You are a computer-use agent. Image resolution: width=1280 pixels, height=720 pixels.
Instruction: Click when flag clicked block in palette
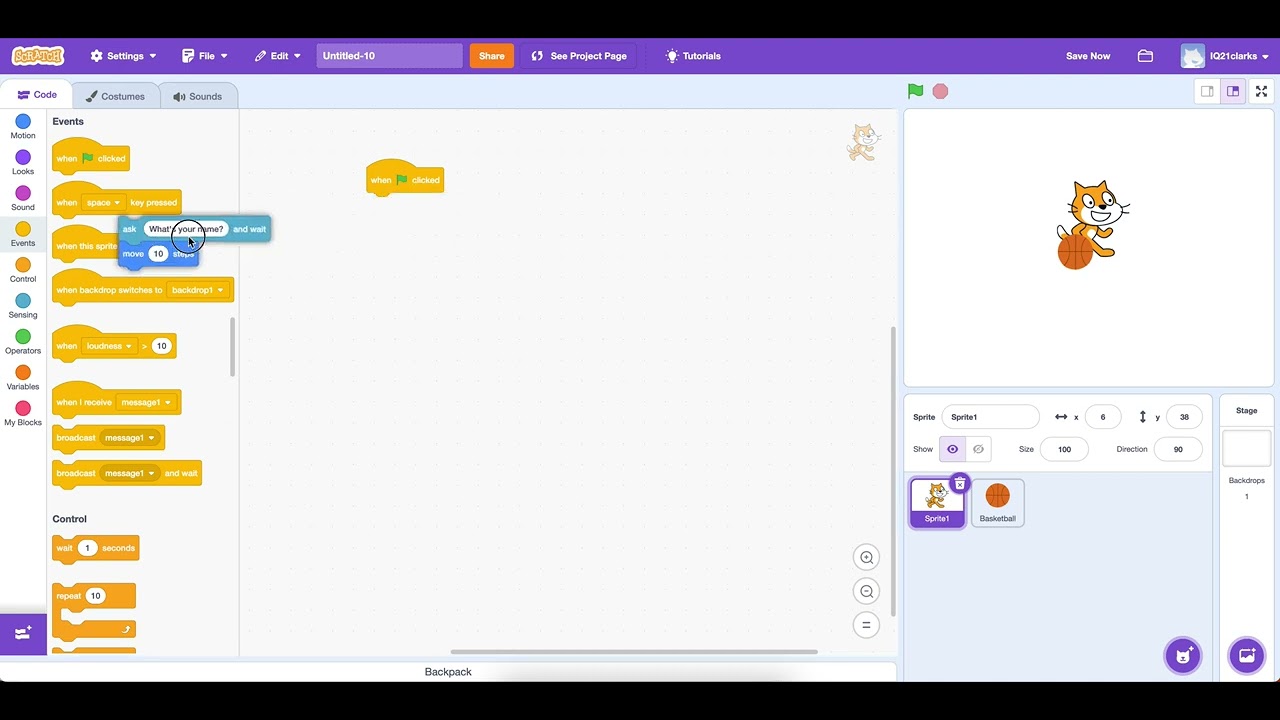(90, 157)
